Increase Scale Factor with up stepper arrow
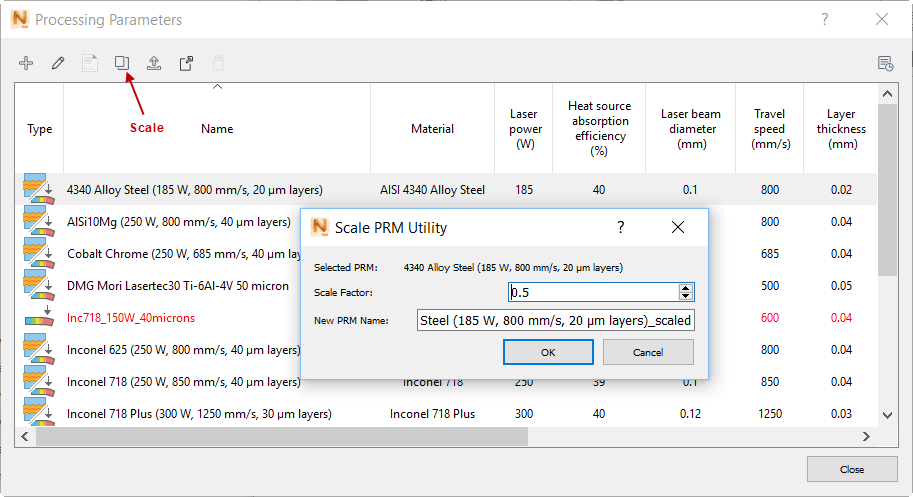Image resolution: width=913 pixels, height=497 pixels. (685, 288)
